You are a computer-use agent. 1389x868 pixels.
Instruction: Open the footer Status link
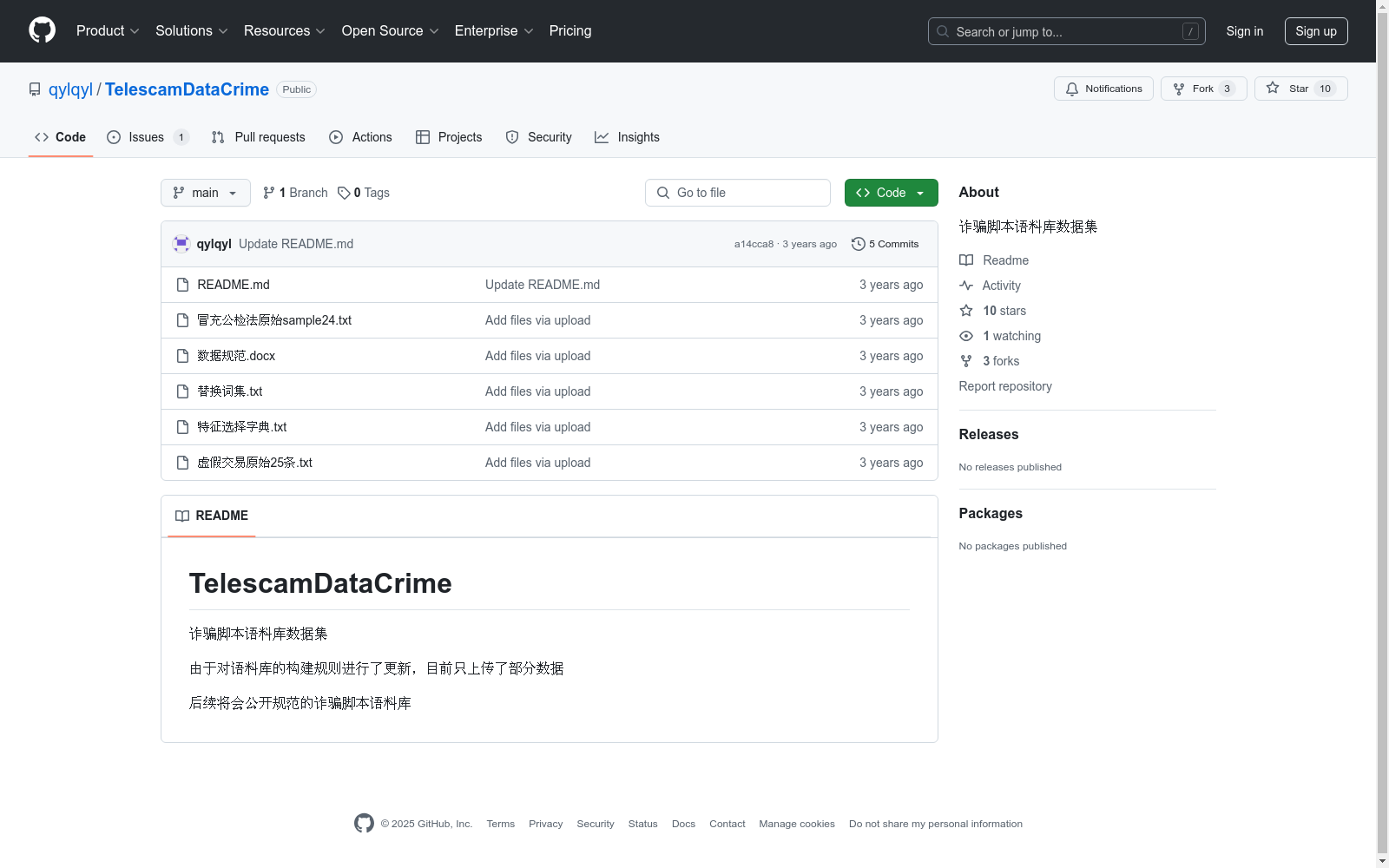tap(643, 824)
